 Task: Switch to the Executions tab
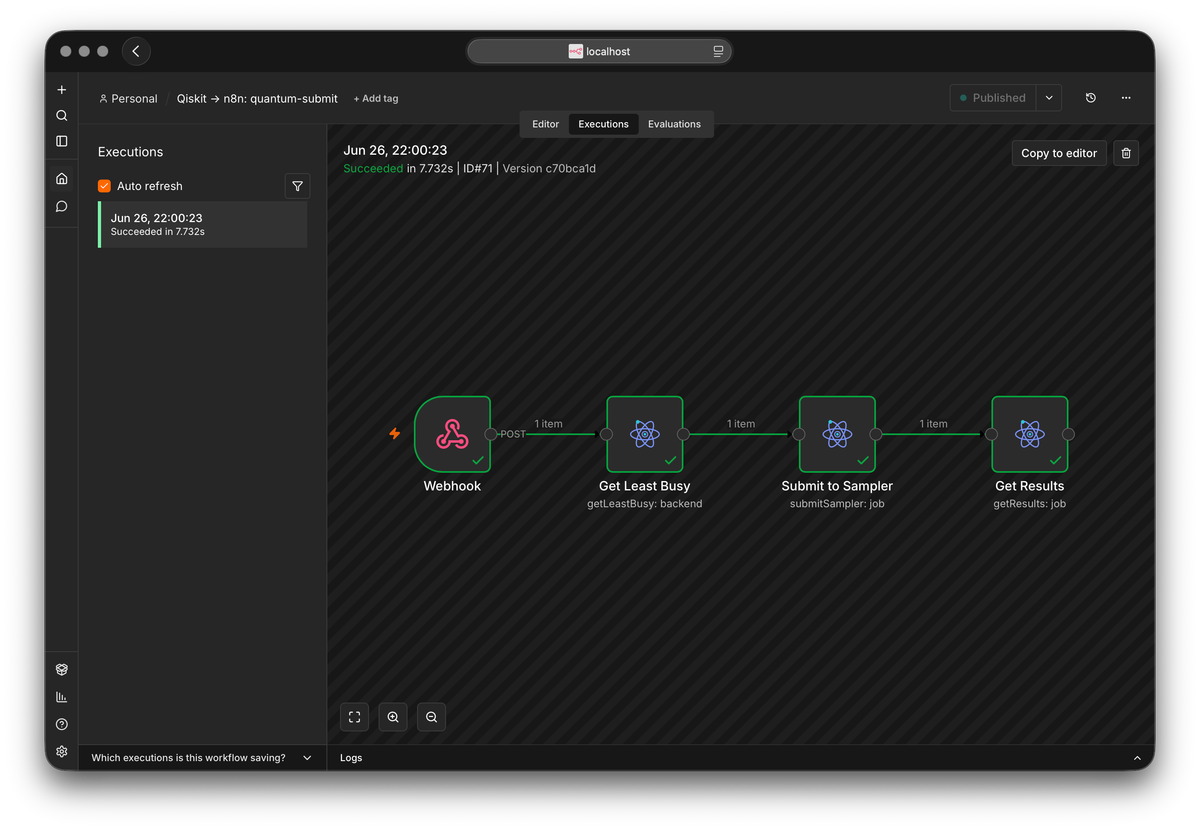click(x=604, y=124)
